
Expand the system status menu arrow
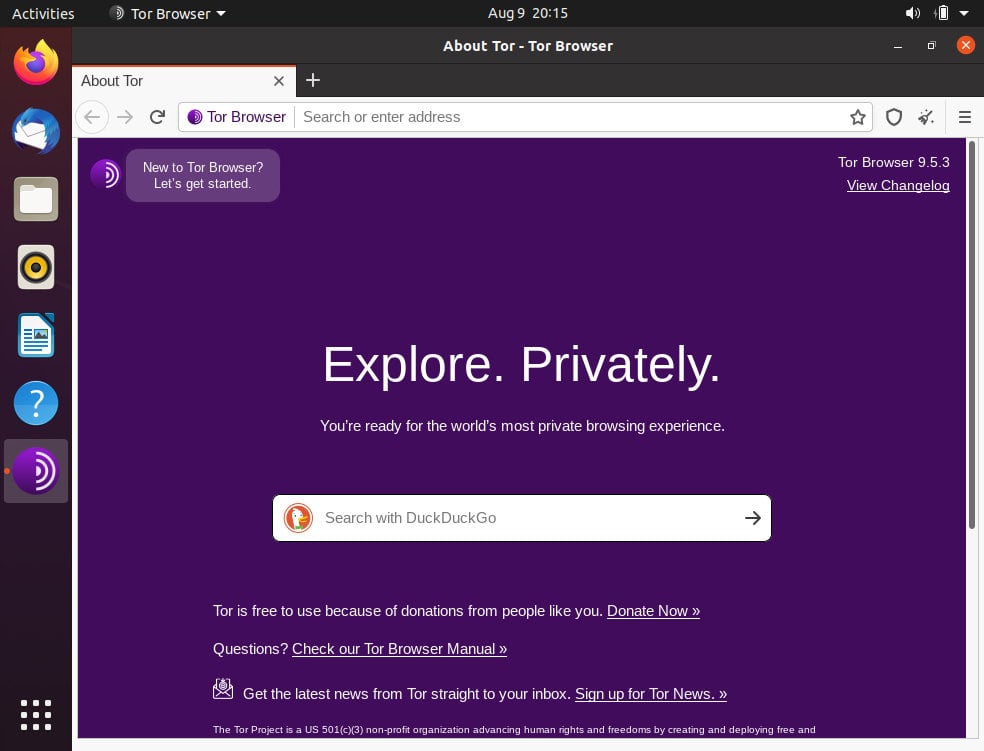[964, 13]
